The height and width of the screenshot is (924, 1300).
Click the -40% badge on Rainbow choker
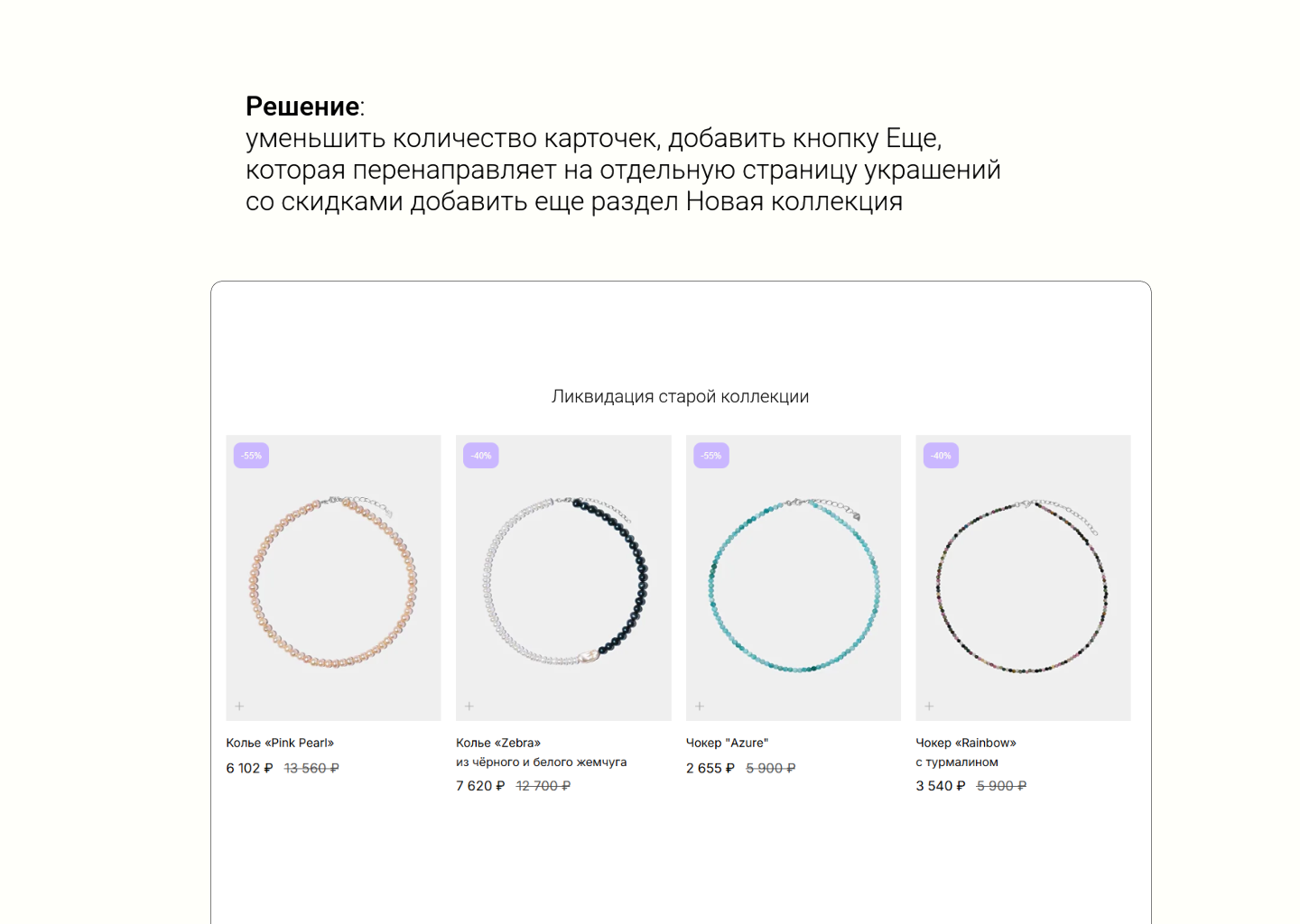tap(941, 456)
